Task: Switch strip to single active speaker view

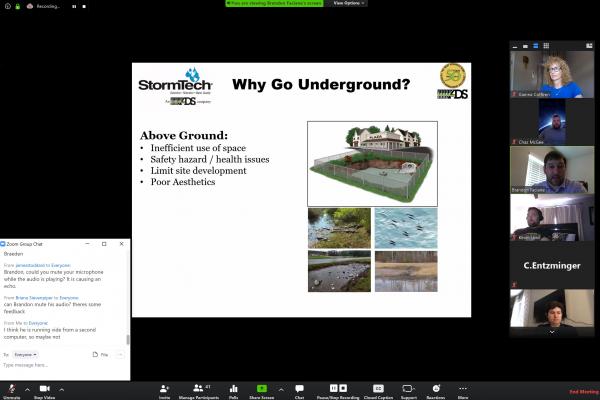Action: [525, 46]
